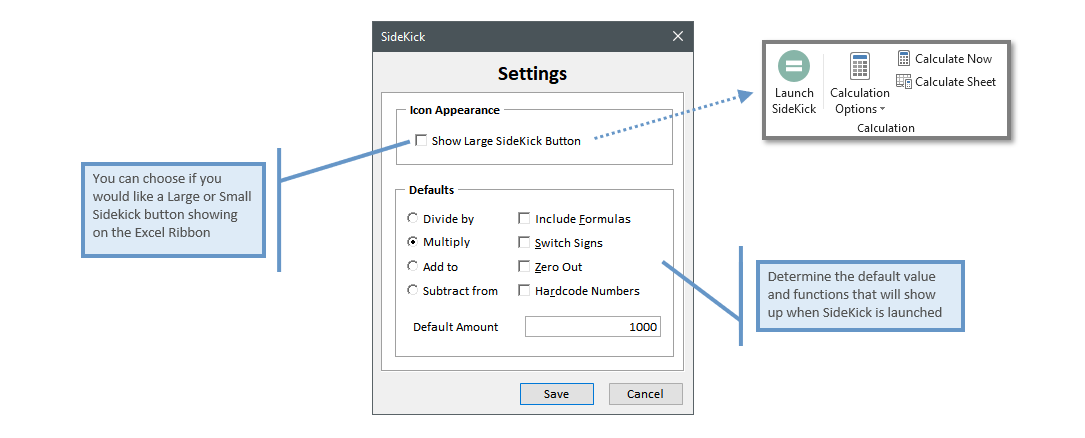1085x438 pixels.
Task: Click the Settings heading text
Action: (x=532, y=73)
